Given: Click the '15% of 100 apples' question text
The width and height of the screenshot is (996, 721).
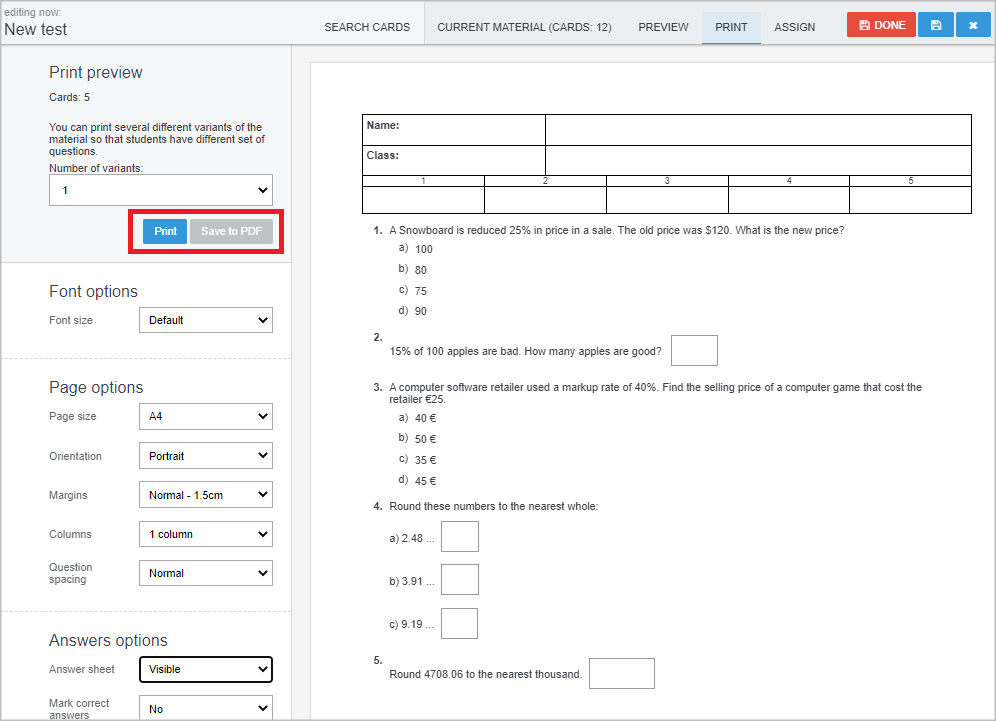Looking at the screenshot, I should 525,351.
